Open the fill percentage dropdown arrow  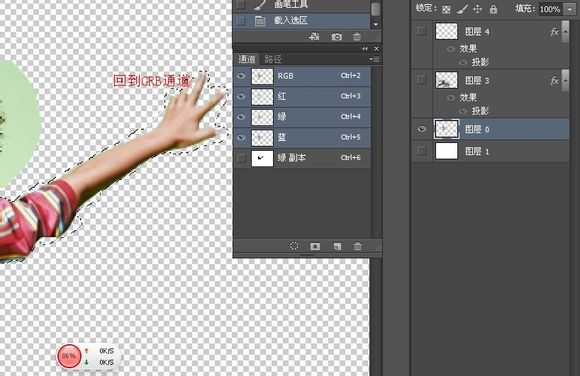570,9
